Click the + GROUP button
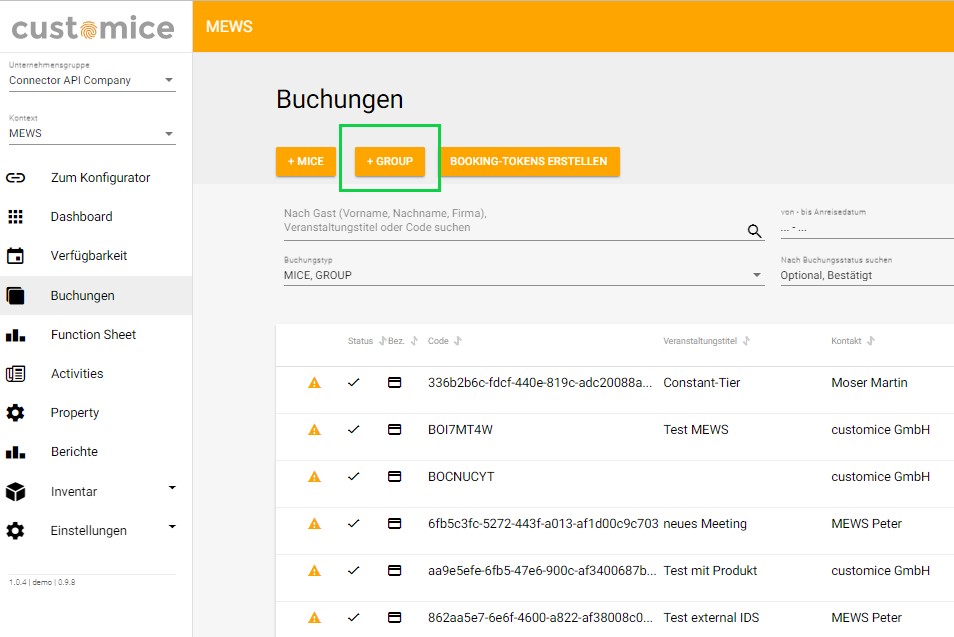 [x=389, y=161]
